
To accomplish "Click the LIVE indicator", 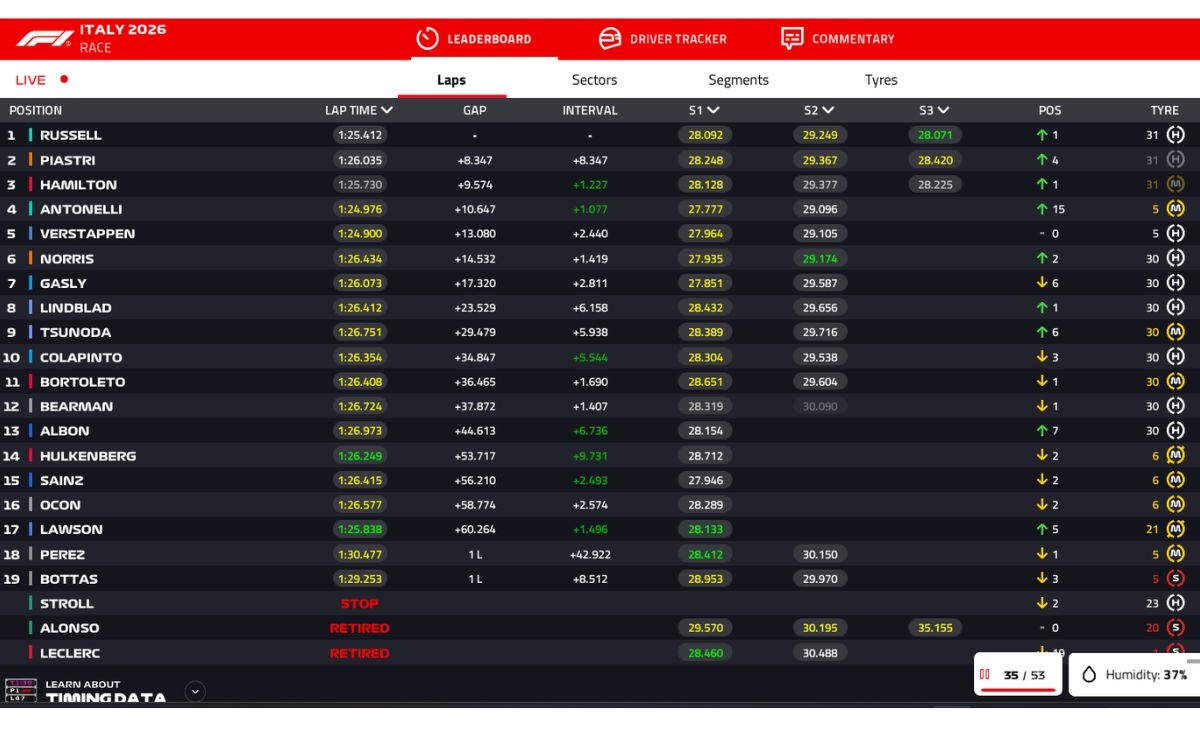I will [x=42, y=80].
